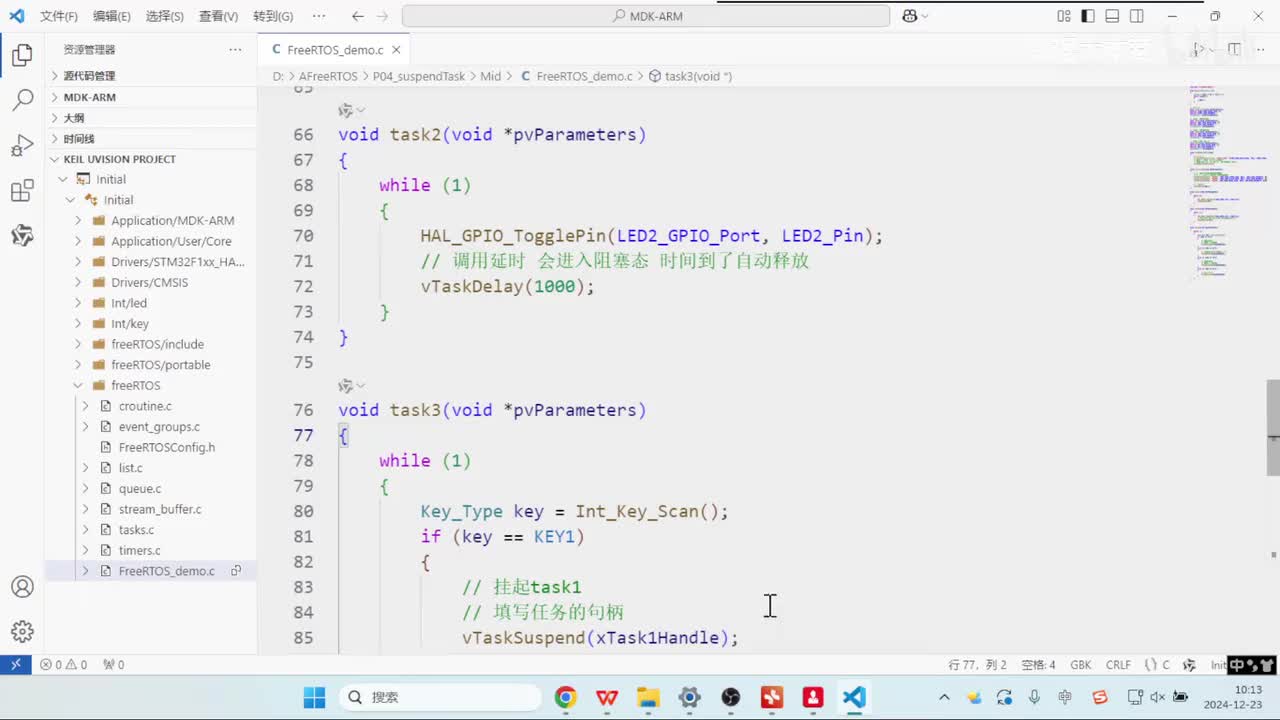Open the 查看(V) menu
The image size is (1280, 720).
coord(218,16)
